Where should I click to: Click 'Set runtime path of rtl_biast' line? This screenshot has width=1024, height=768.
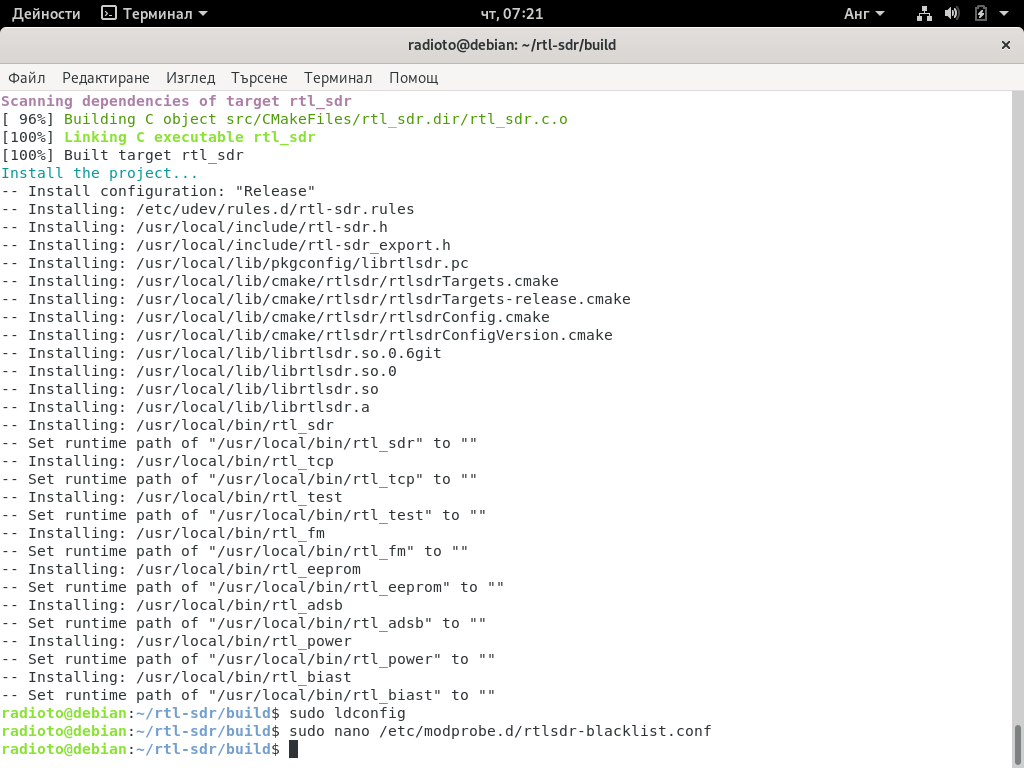click(248, 696)
